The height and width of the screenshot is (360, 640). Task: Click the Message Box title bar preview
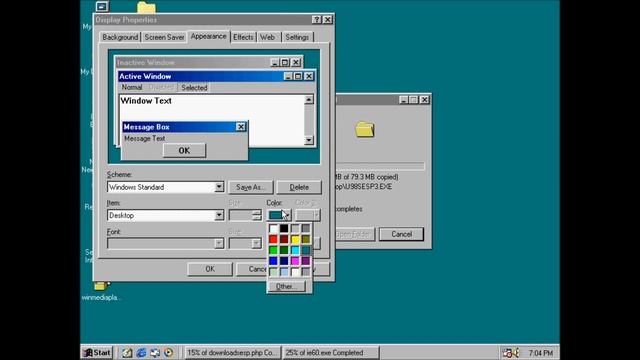(184, 127)
